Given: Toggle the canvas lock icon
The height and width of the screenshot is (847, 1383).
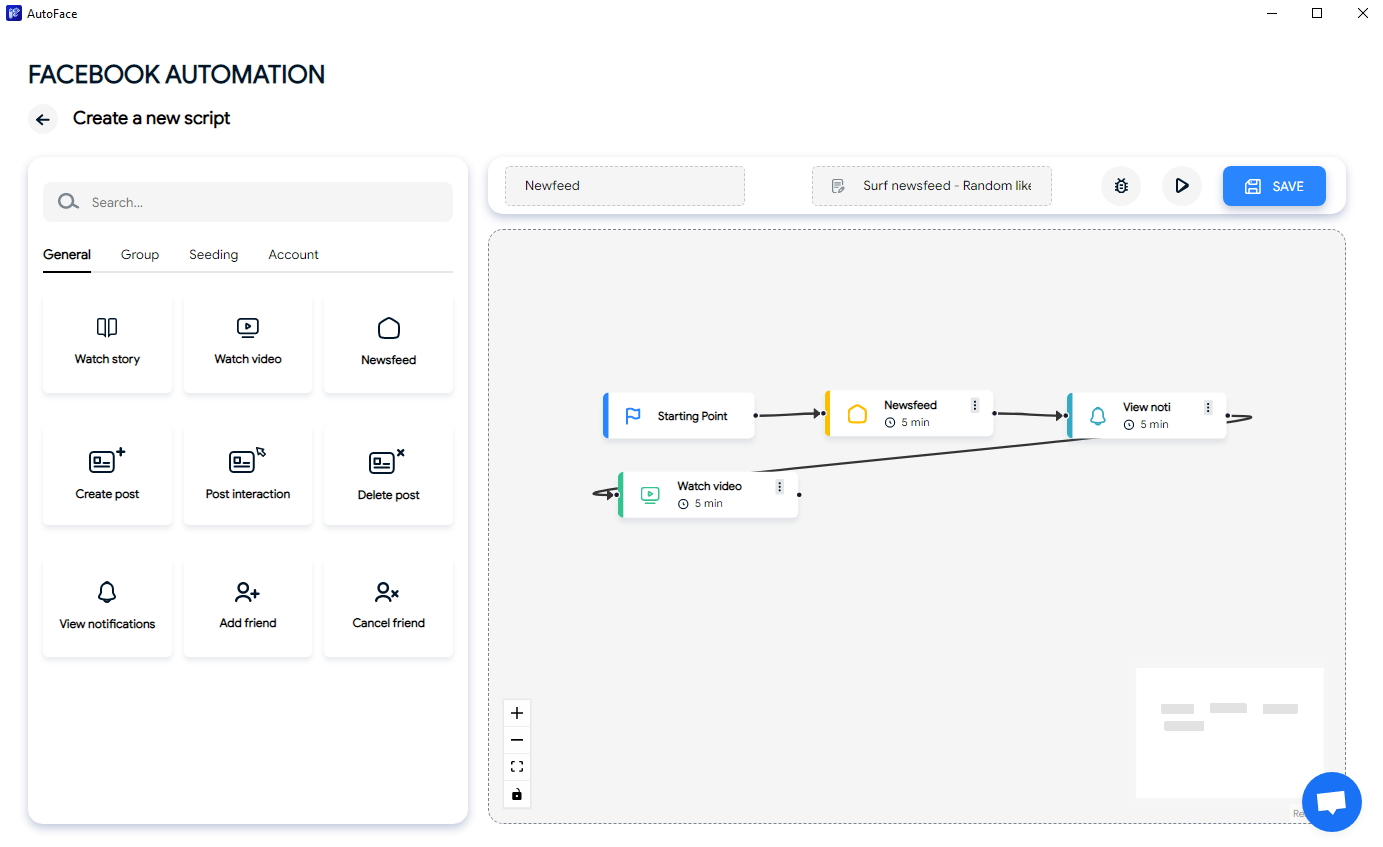Looking at the screenshot, I should [517, 794].
